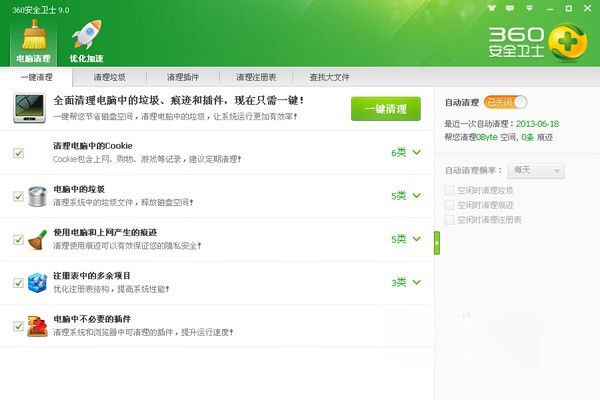Expand the 6类 chevron for Cookie
This screenshot has width=600, height=400.
[417, 152]
